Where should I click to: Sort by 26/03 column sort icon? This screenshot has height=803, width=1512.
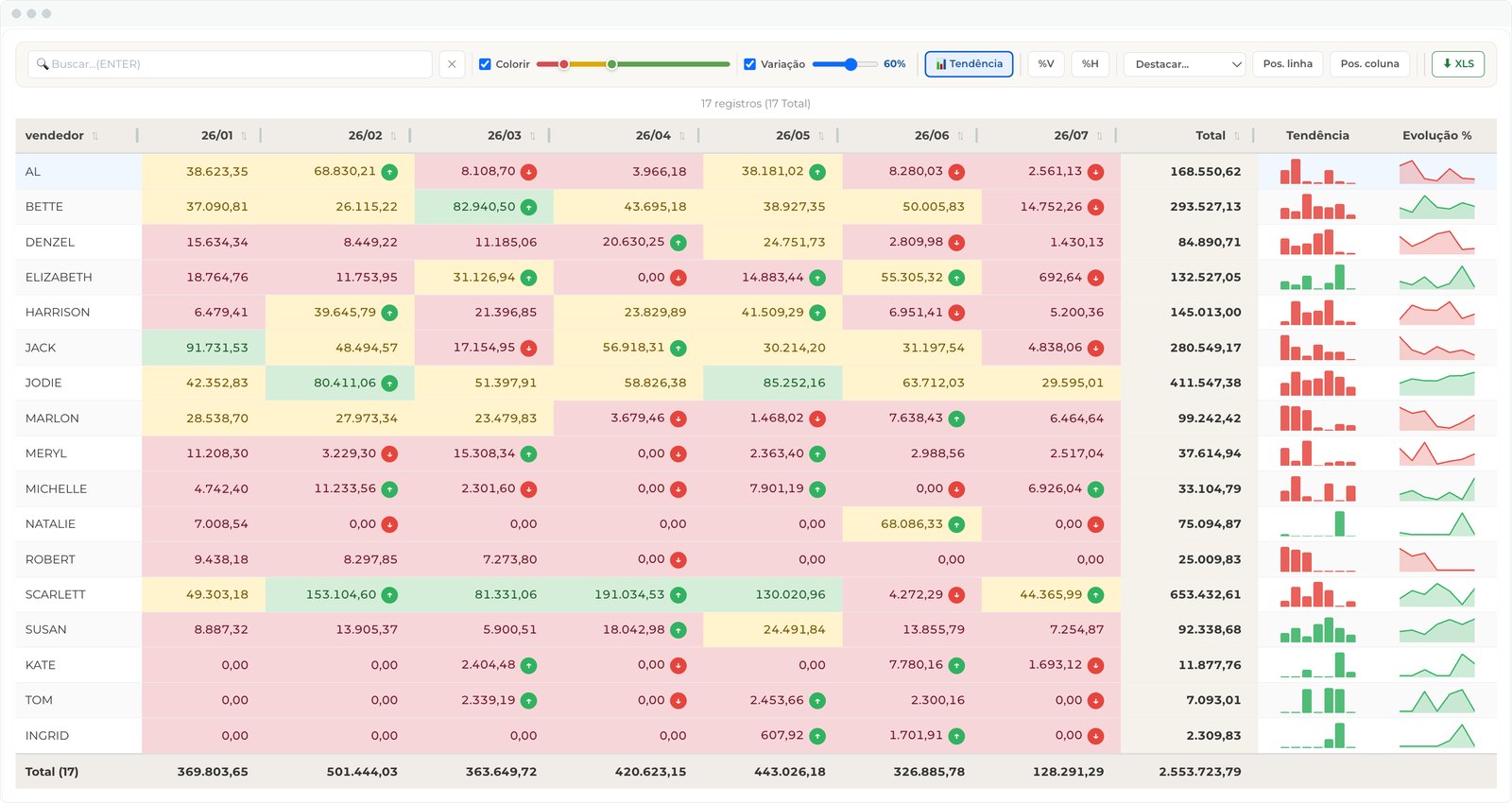pyautogui.click(x=533, y=136)
